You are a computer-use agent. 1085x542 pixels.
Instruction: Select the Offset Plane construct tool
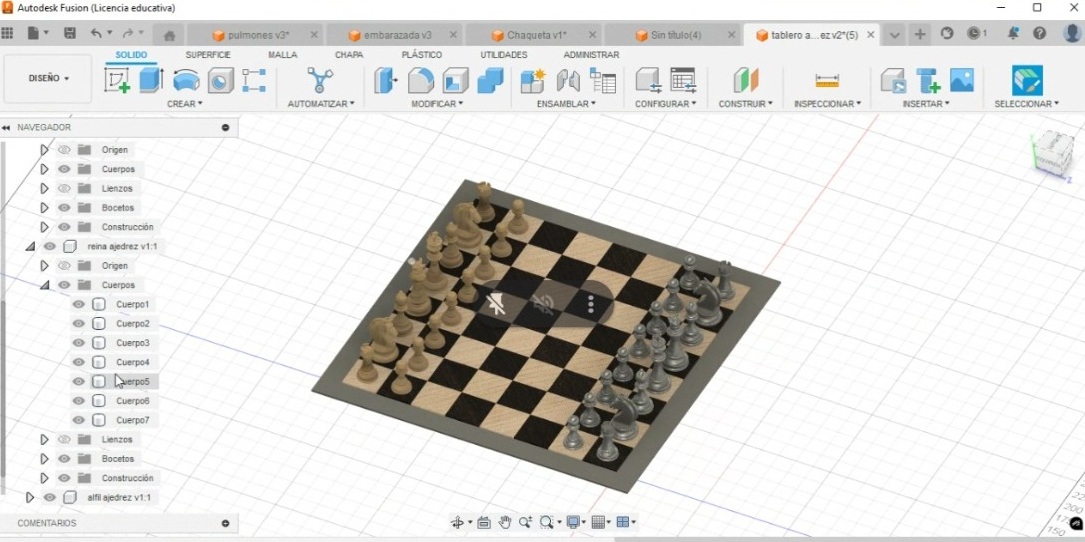pos(746,80)
